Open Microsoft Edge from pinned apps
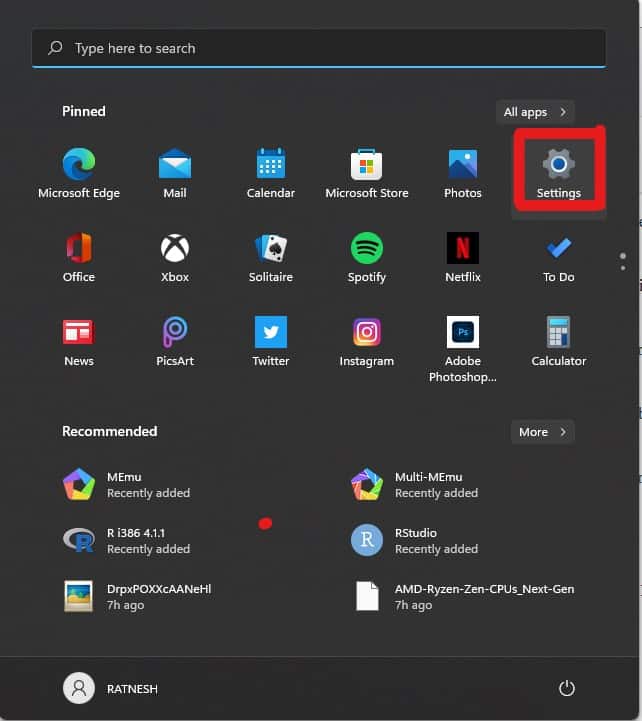The height and width of the screenshot is (721, 642). coord(79,173)
